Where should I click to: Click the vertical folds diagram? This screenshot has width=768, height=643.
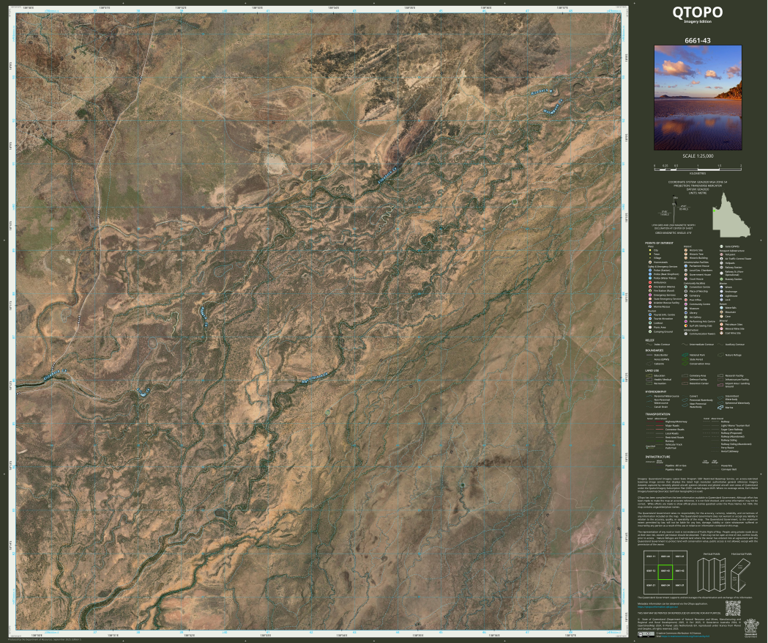pos(711,575)
